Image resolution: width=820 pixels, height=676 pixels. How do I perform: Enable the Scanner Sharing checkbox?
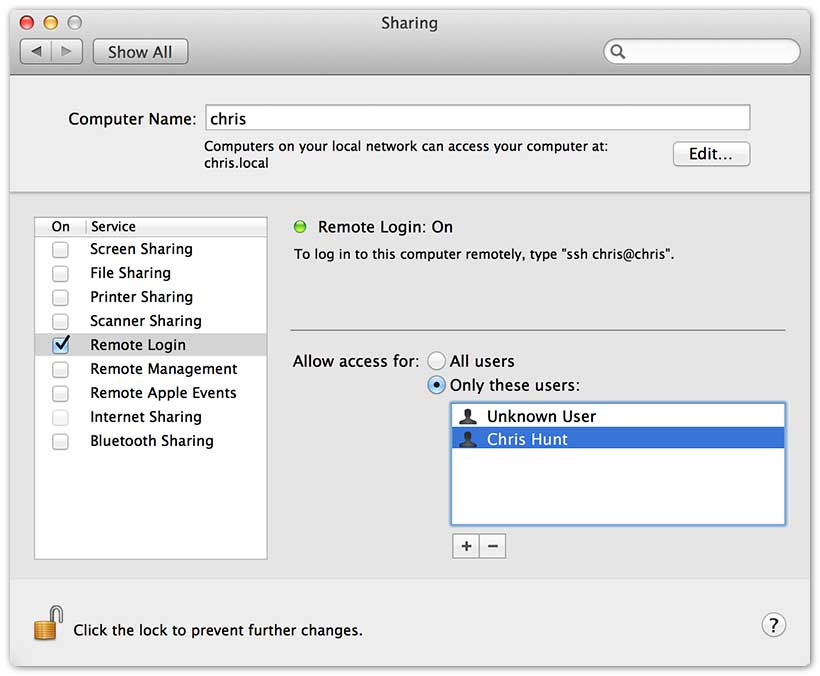60,321
